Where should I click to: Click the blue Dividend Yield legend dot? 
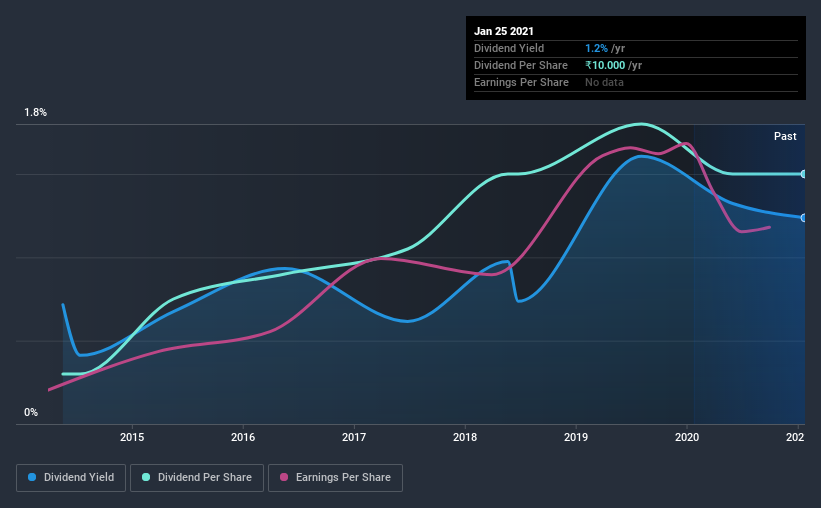coord(32,477)
